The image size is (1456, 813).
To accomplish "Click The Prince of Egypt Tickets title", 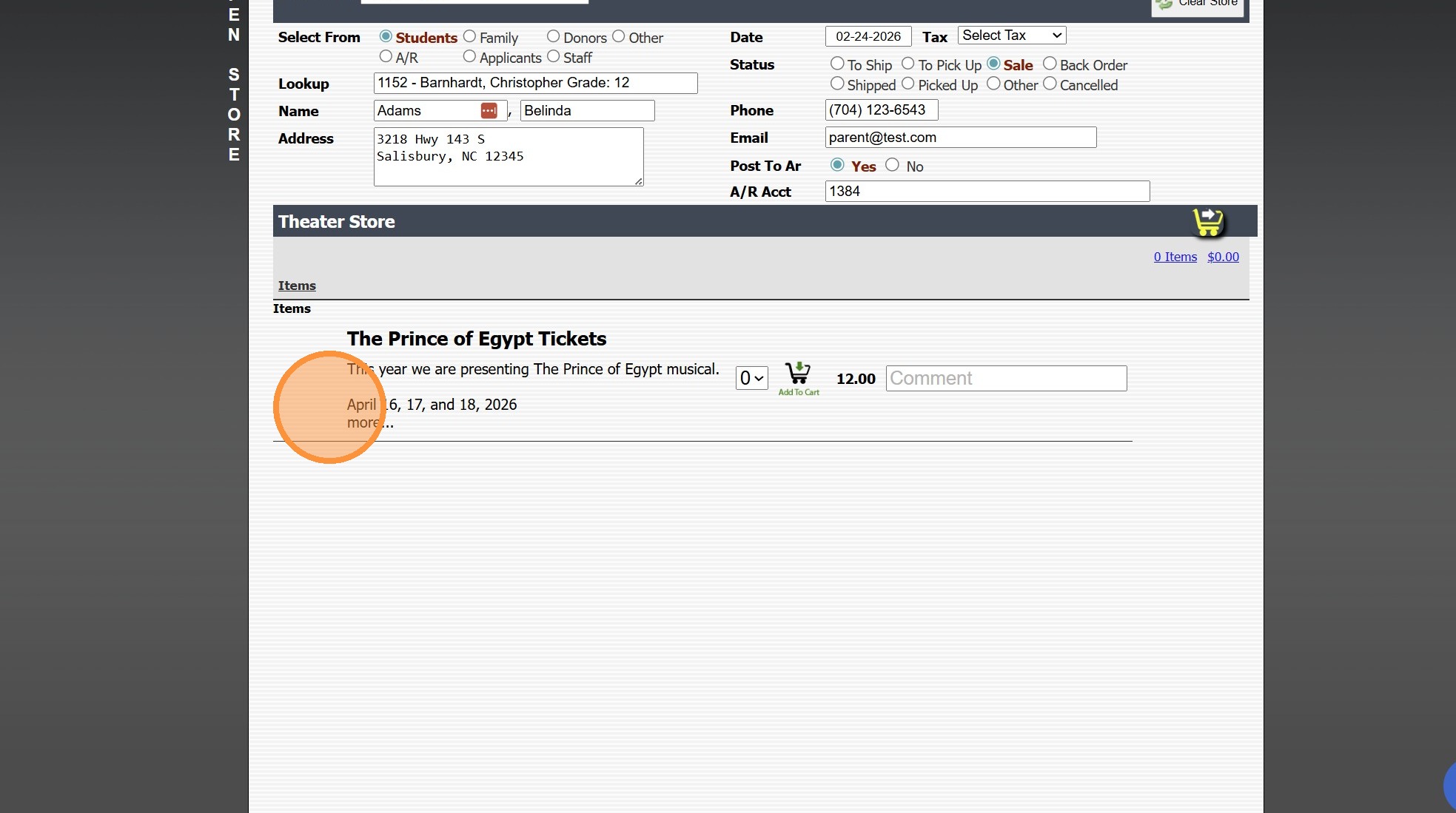I will [x=476, y=339].
